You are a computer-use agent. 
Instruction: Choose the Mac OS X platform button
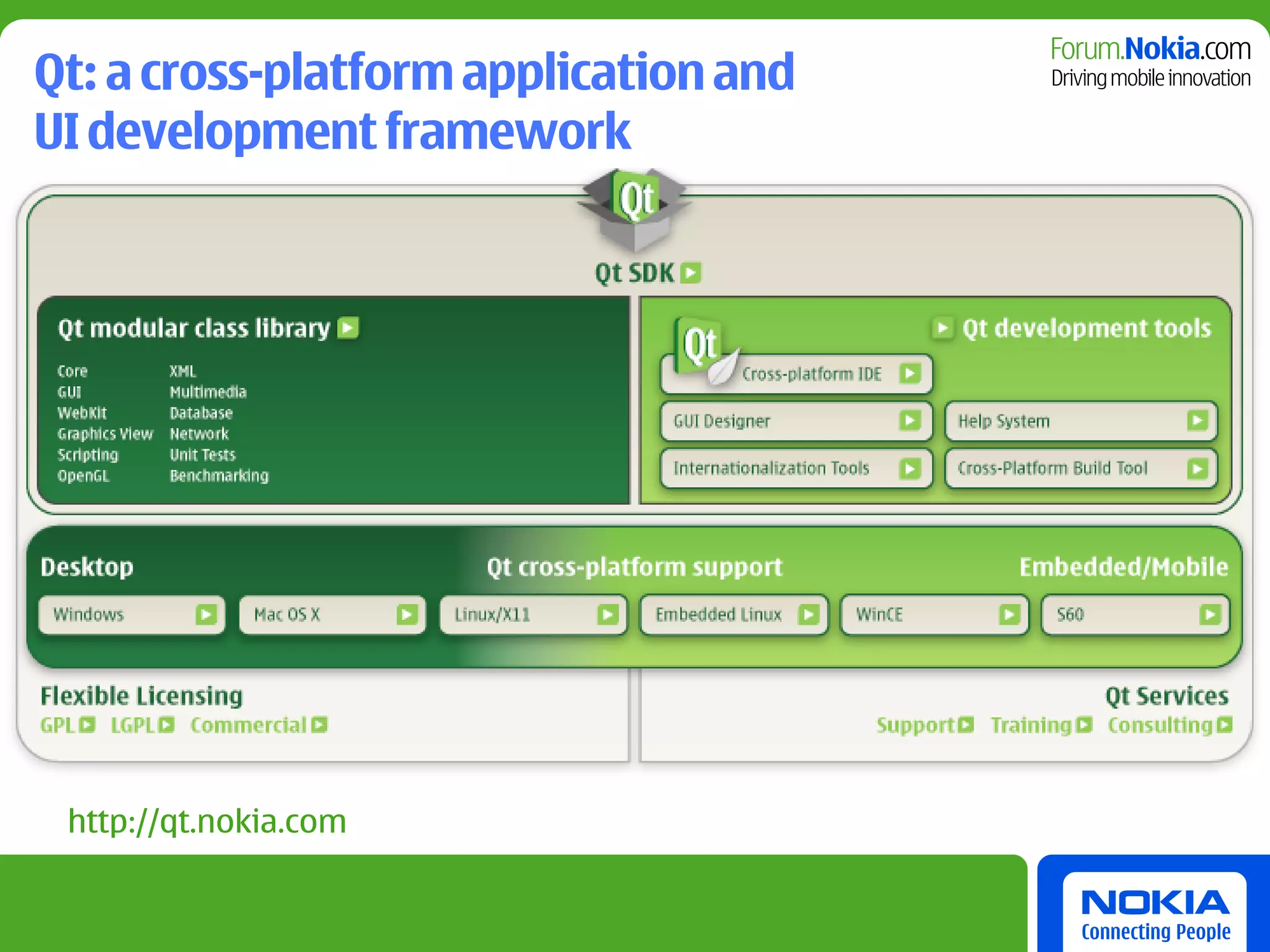point(332,615)
